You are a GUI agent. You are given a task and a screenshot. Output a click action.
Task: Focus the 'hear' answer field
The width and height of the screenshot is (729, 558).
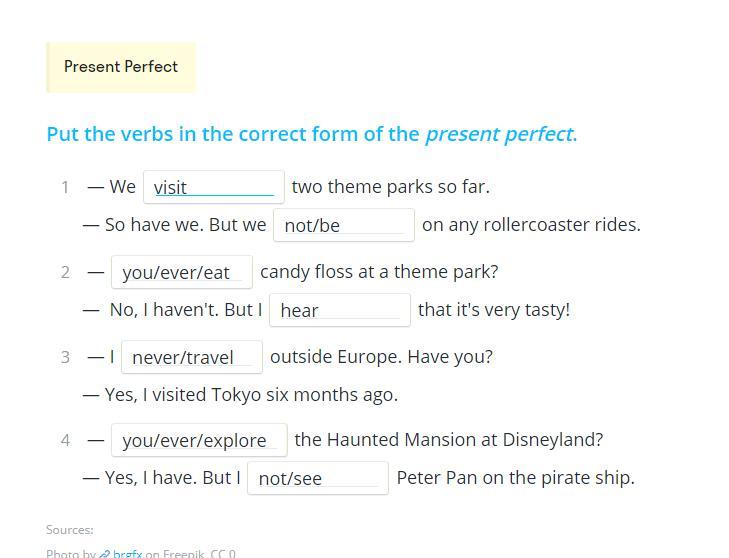point(339,310)
